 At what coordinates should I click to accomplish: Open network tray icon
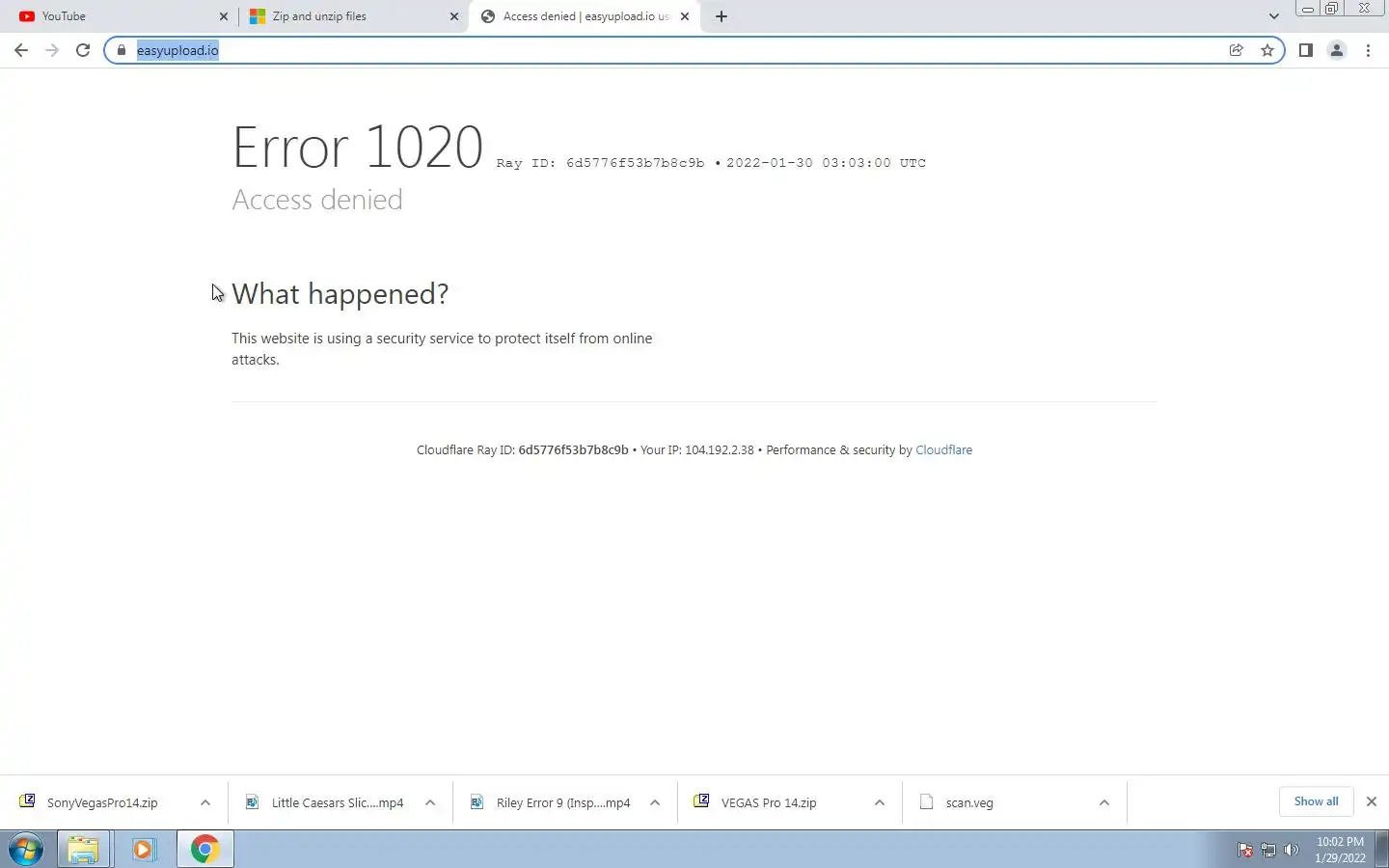point(1268,850)
